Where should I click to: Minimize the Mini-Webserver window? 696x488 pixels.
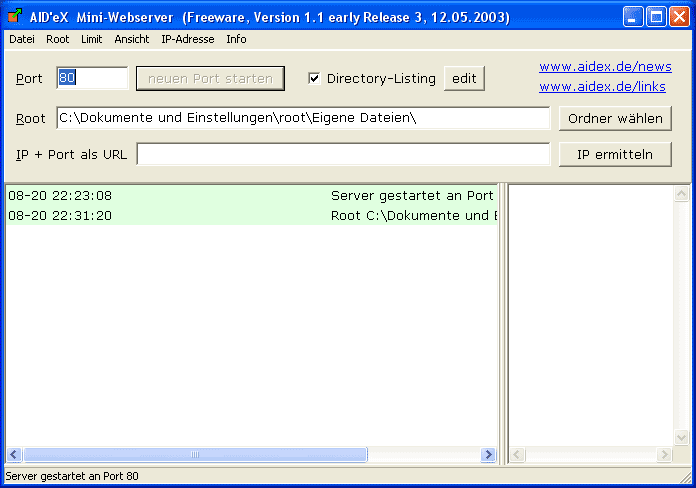(x=633, y=17)
